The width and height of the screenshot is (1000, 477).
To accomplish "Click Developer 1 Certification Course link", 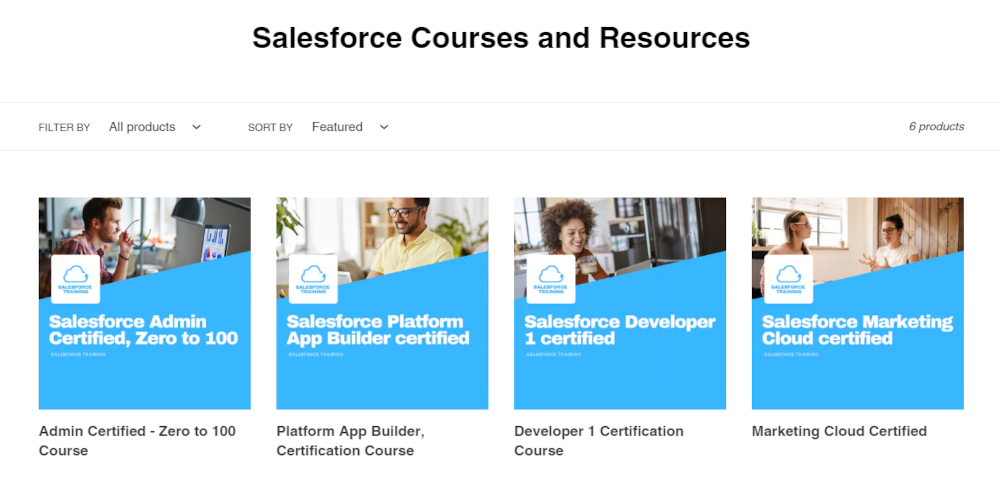I will 599,441.
